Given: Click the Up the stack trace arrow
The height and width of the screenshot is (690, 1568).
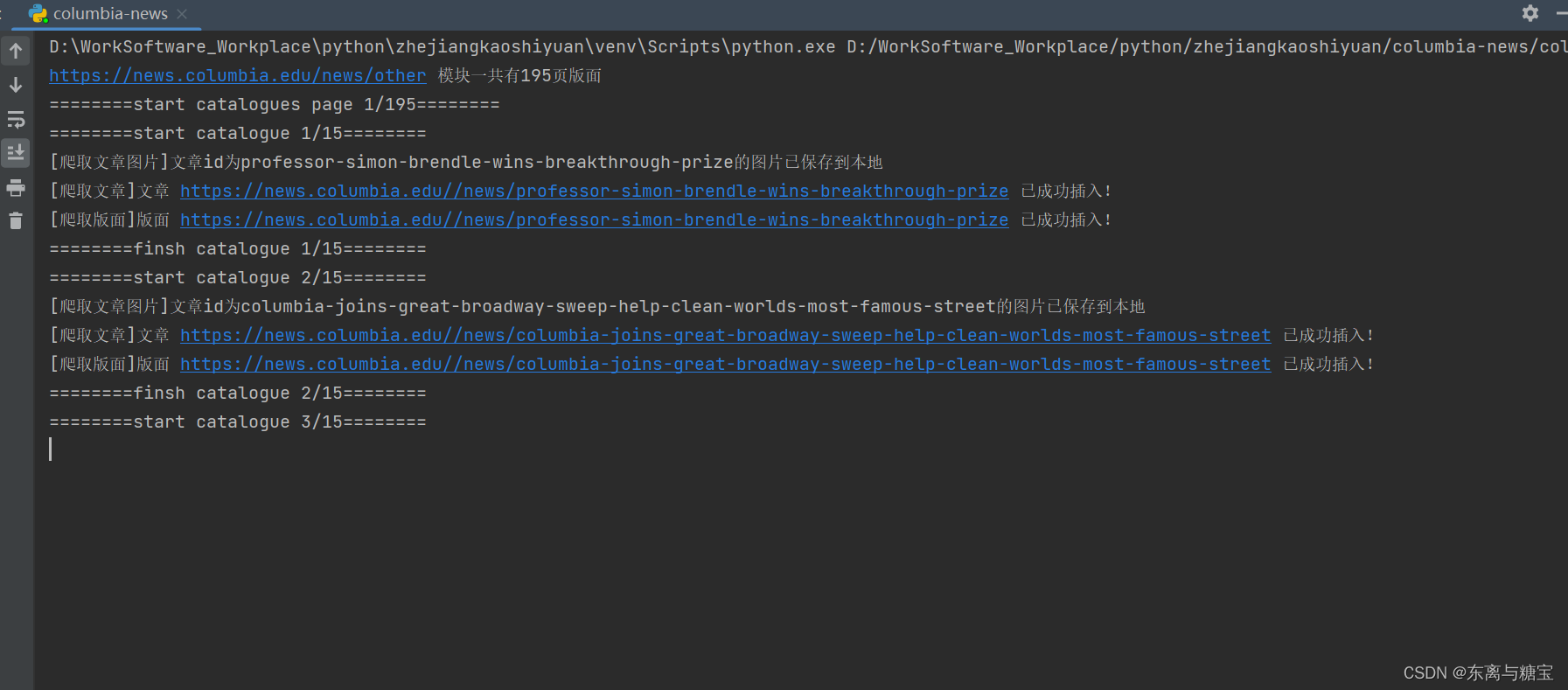Looking at the screenshot, I should [16, 51].
